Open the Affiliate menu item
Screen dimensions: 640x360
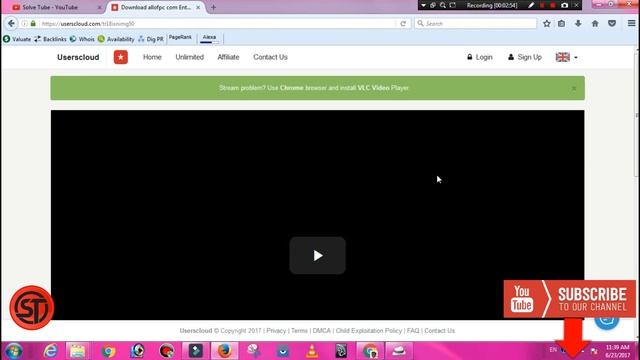click(228, 57)
